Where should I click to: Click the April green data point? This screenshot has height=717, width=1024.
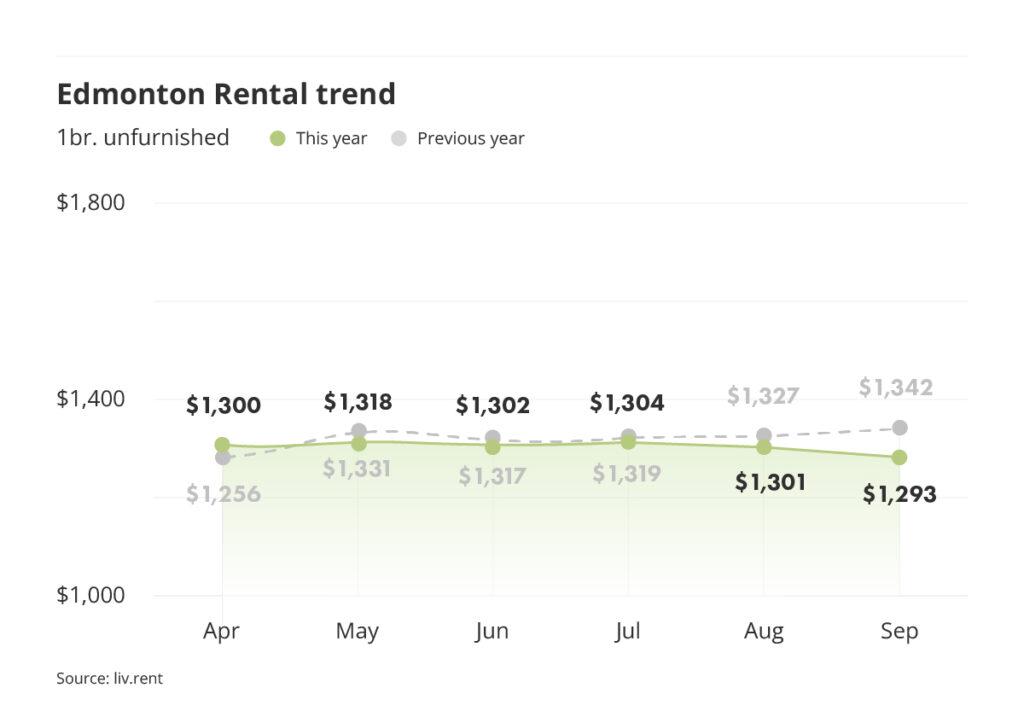pyautogui.click(x=222, y=445)
